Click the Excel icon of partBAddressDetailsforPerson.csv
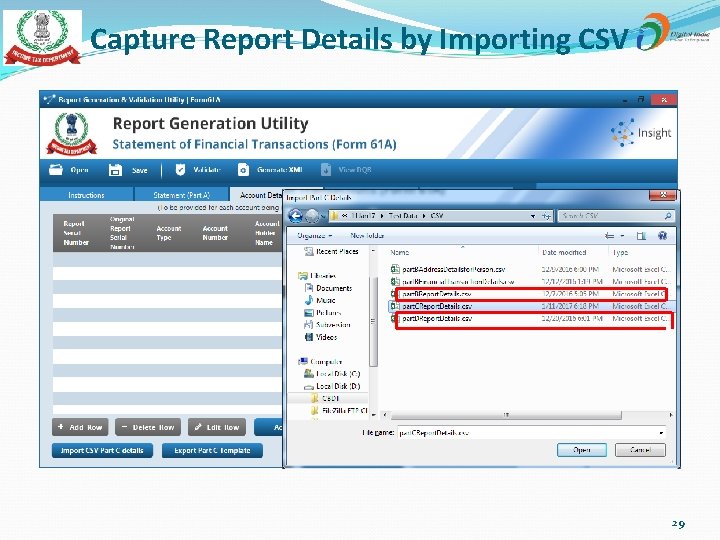 pos(395,269)
